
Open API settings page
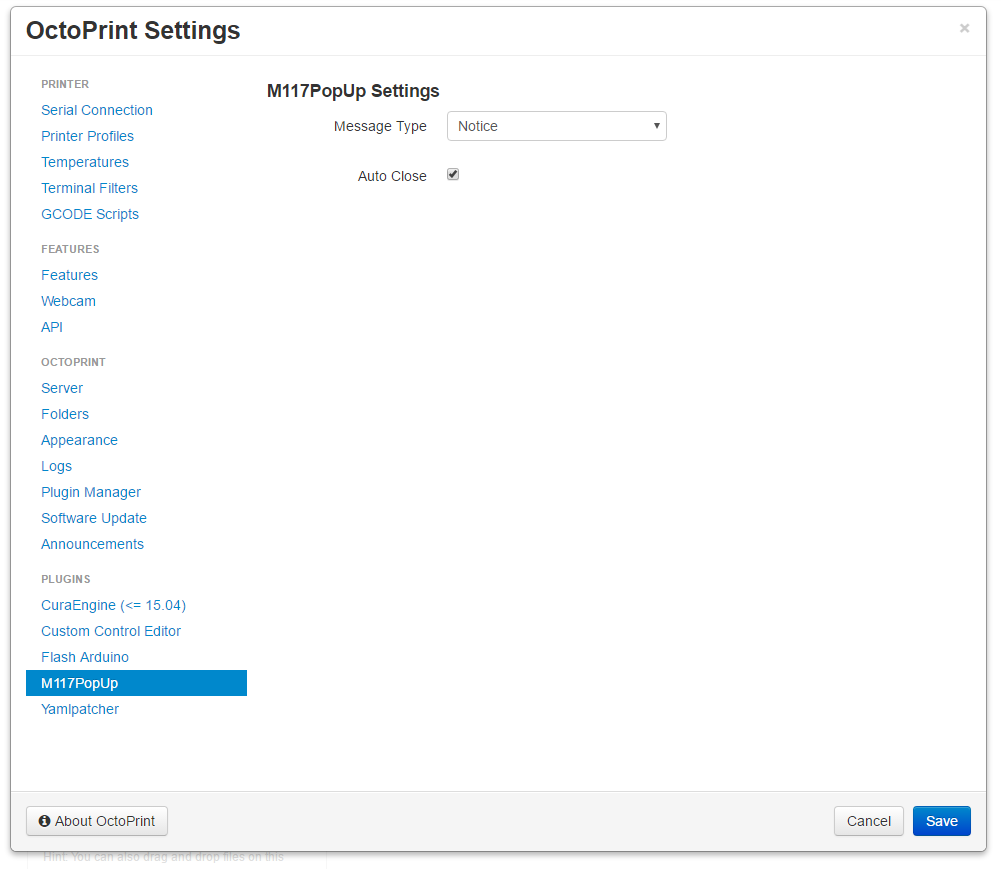click(52, 327)
